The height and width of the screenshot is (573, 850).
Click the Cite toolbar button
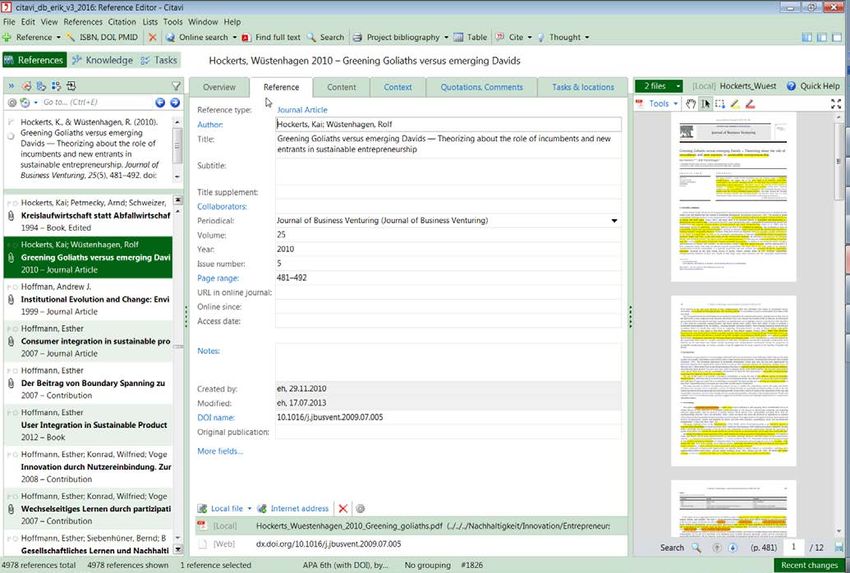(x=510, y=37)
